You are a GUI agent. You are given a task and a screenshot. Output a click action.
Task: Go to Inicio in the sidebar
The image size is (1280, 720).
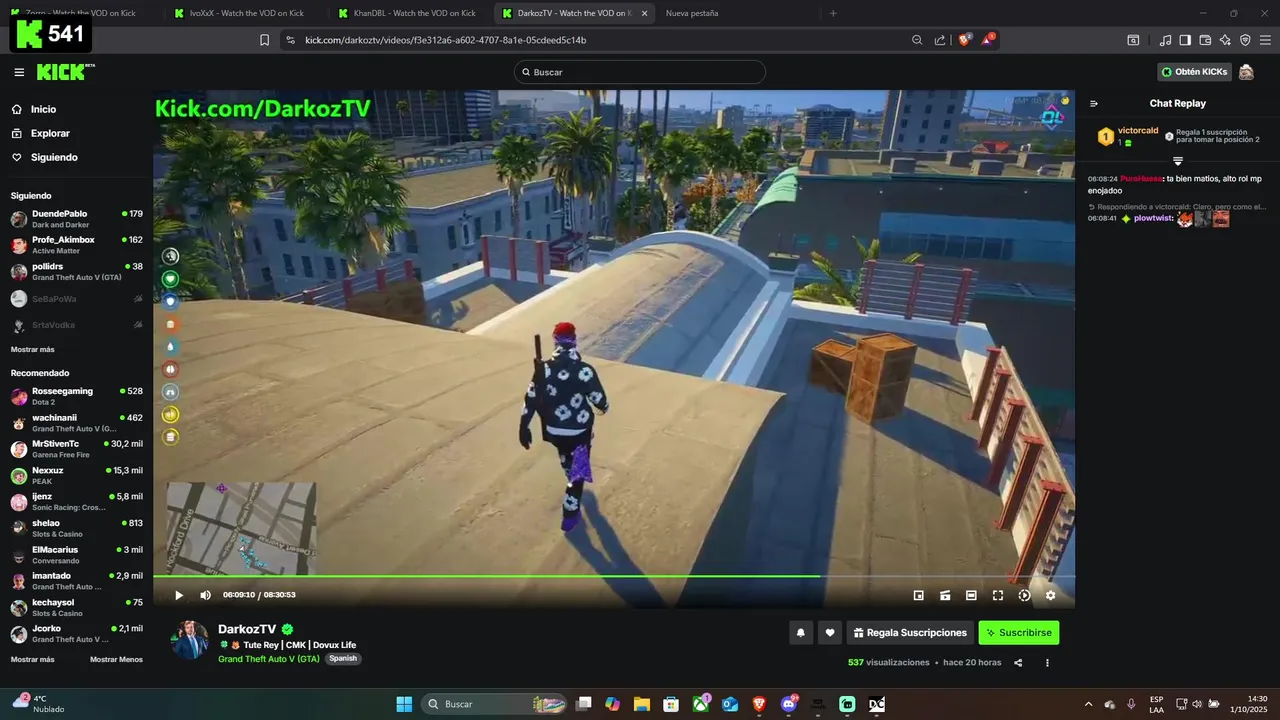(x=43, y=109)
